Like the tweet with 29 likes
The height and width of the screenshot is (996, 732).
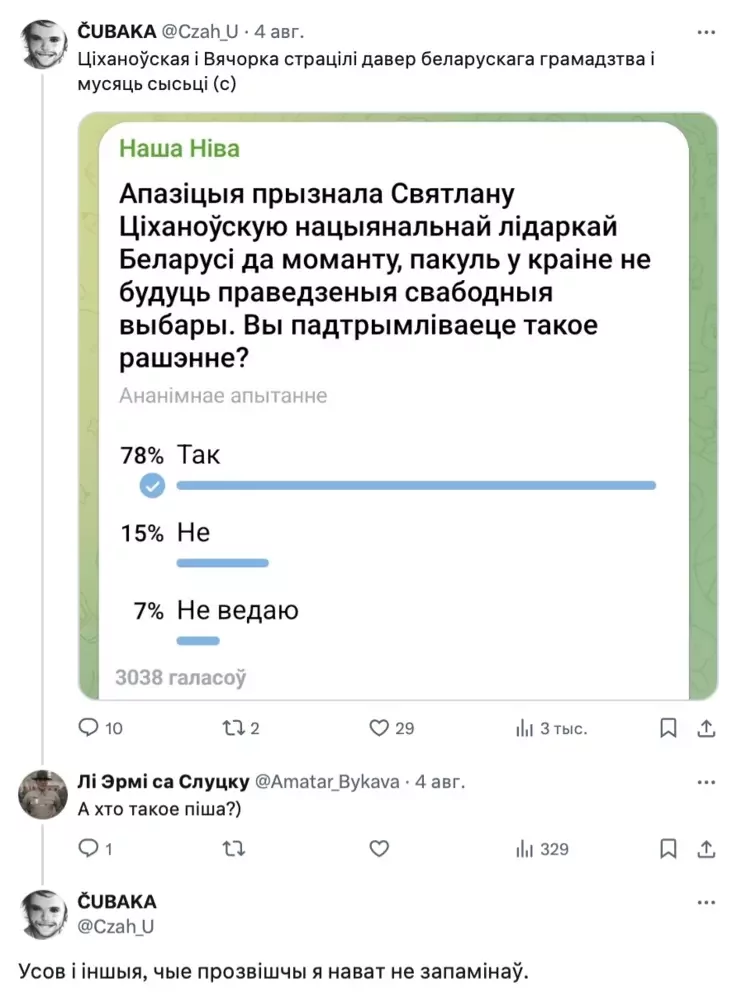391,728
